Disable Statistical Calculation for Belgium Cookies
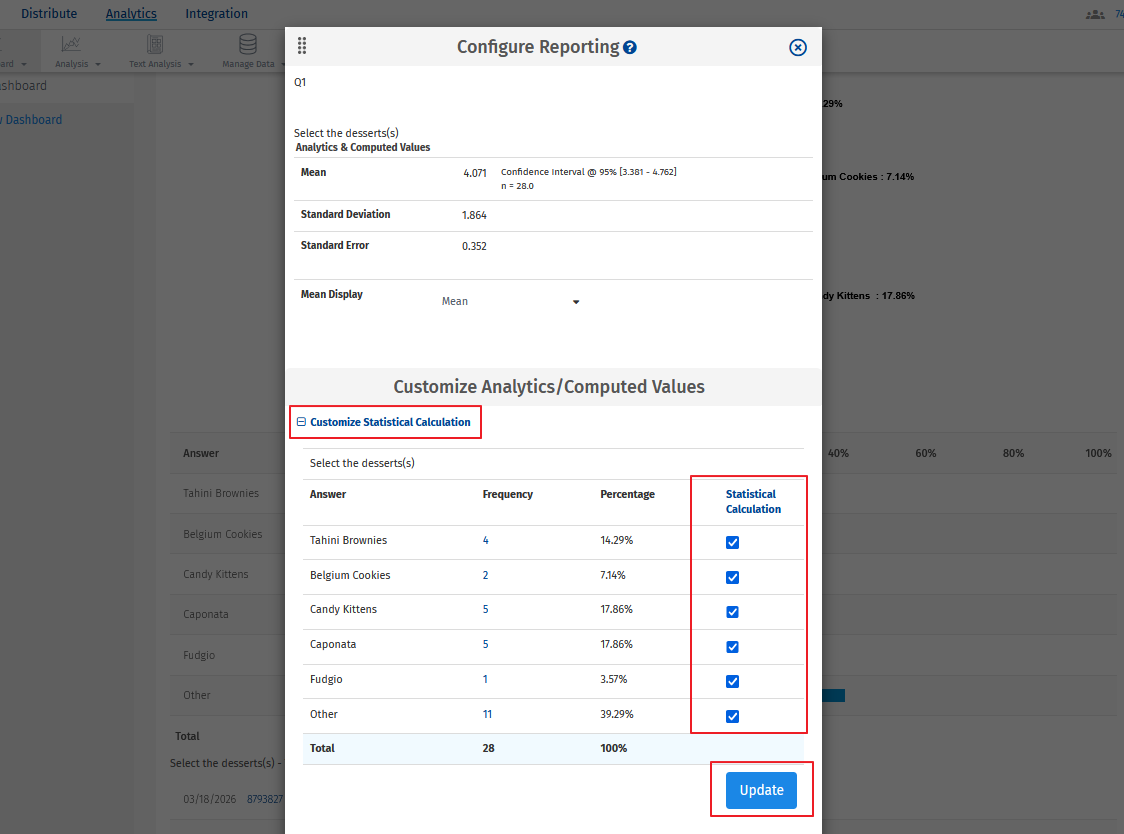This screenshot has height=834, width=1124. (733, 577)
